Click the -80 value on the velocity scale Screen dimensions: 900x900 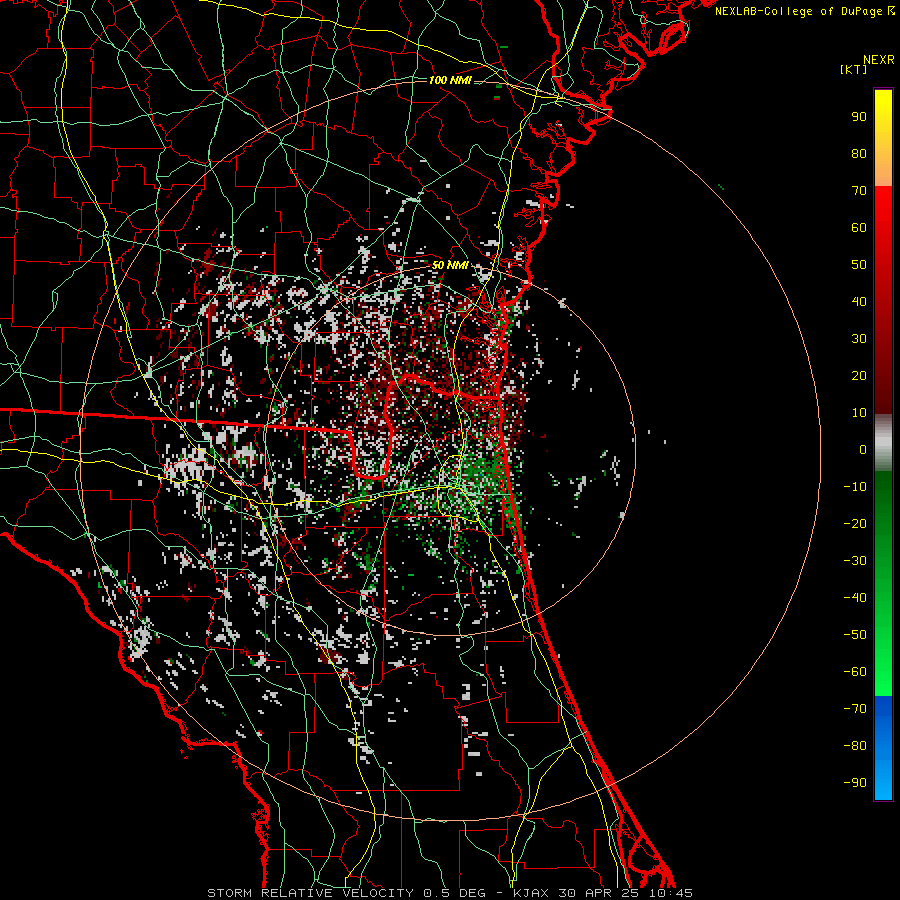click(x=855, y=746)
